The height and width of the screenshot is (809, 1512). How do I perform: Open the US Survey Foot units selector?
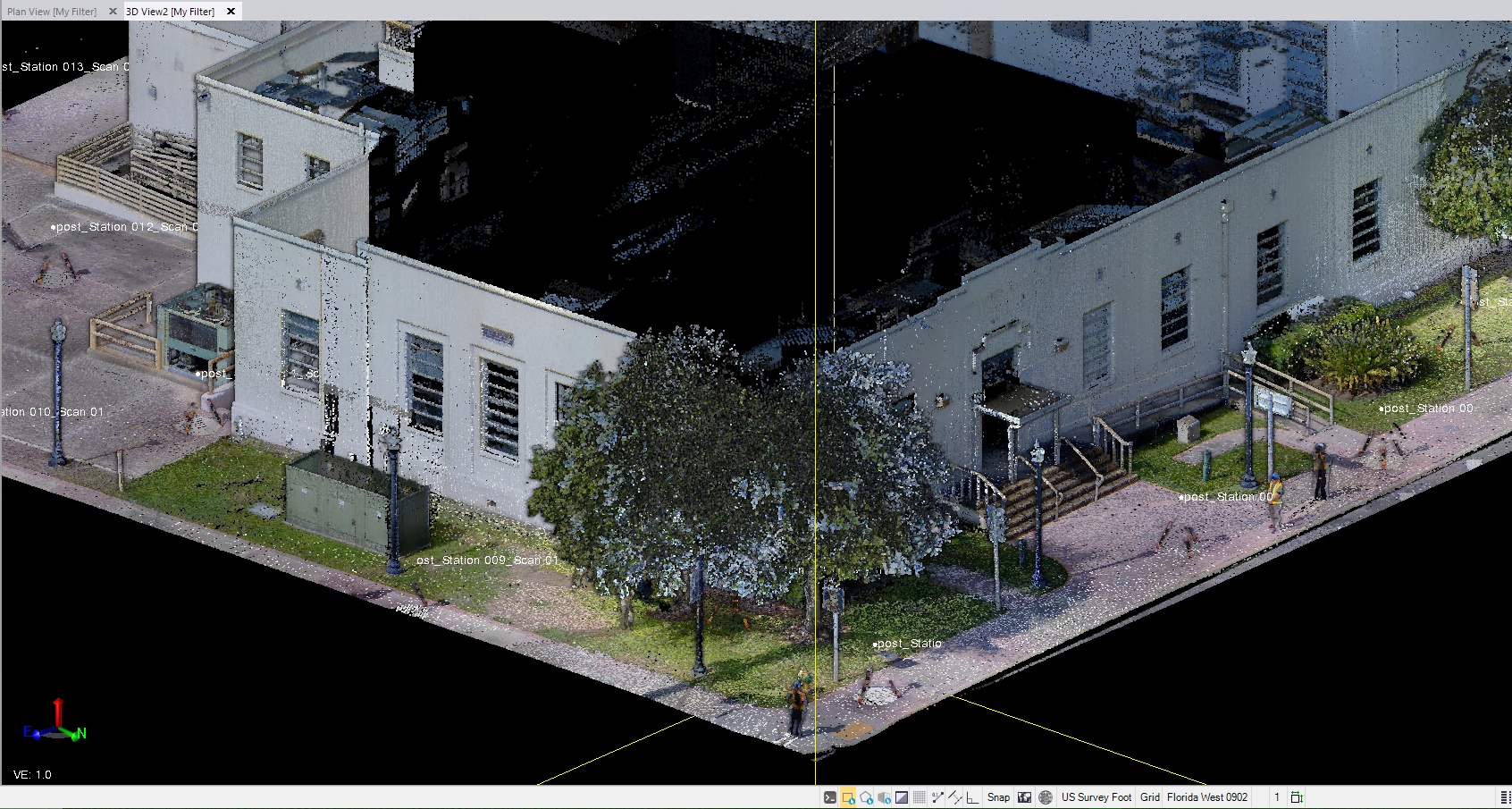pos(1096,797)
